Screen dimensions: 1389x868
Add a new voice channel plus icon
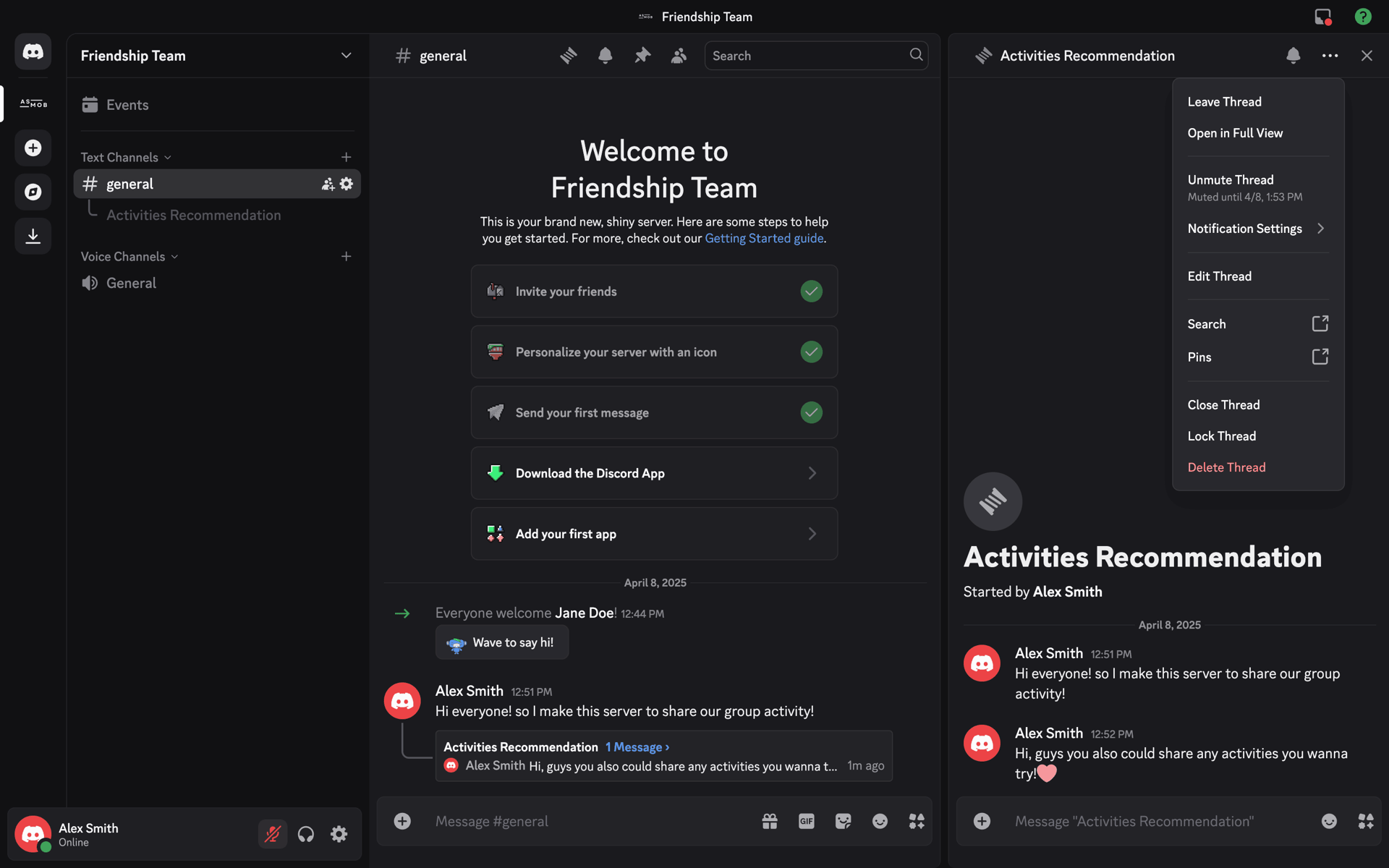347,256
